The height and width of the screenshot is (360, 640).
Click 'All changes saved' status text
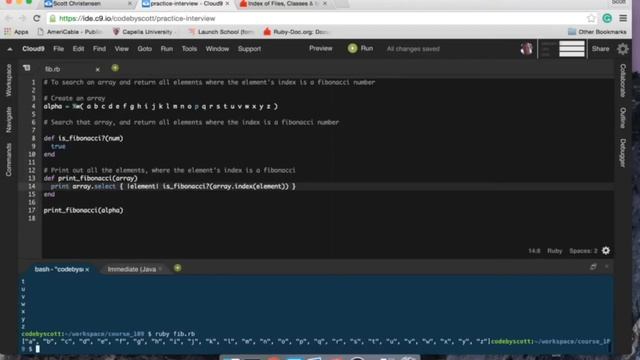pyautogui.click(x=413, y=49)
